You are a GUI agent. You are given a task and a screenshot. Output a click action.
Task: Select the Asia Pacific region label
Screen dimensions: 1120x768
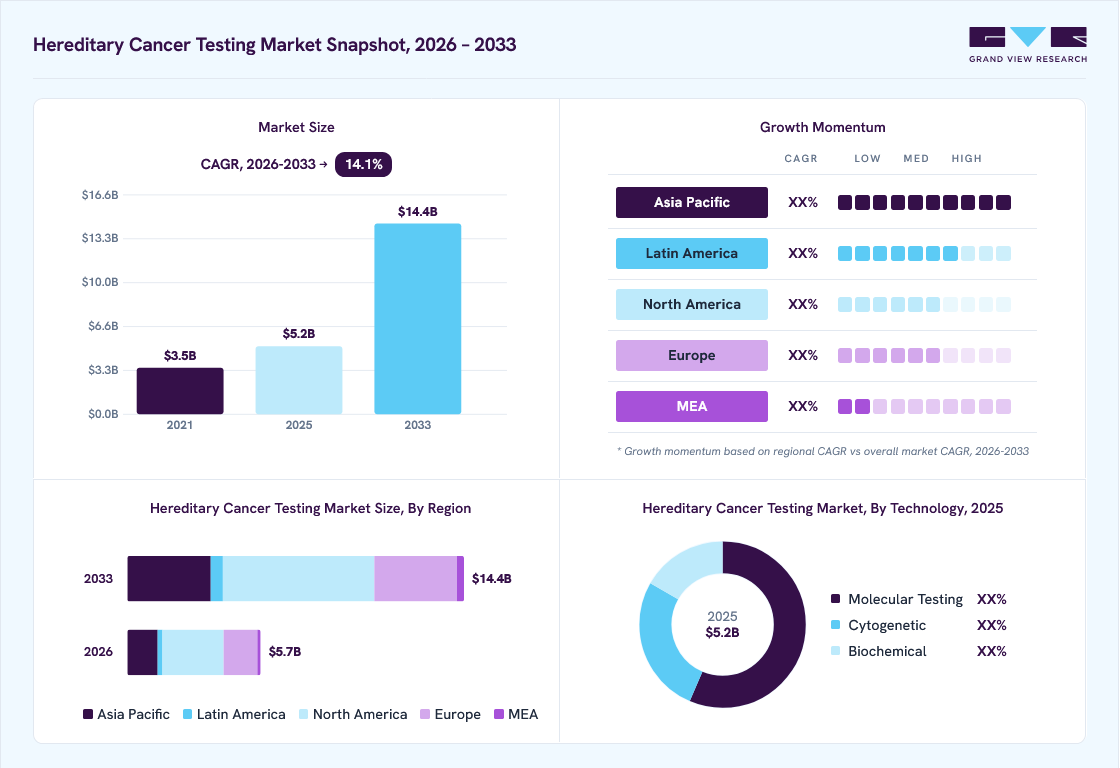pyautogui.click(x=691, y=202)
